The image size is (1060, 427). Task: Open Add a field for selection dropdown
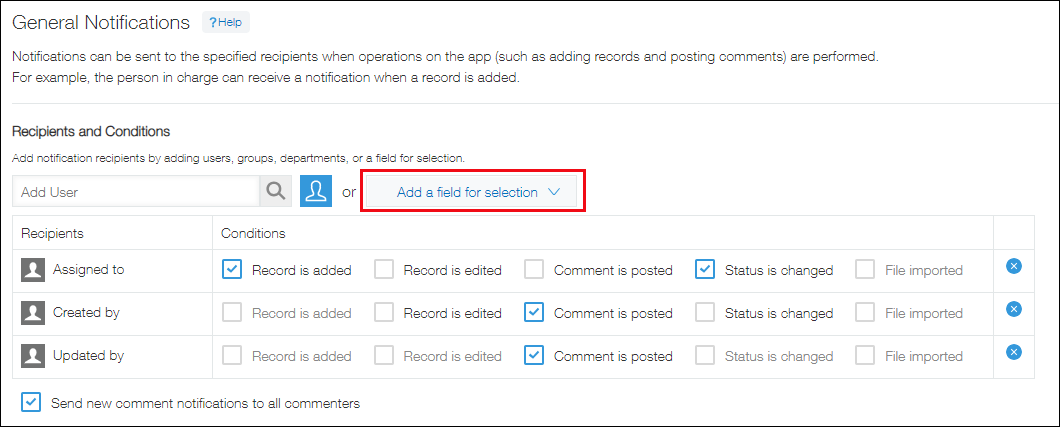474,192
